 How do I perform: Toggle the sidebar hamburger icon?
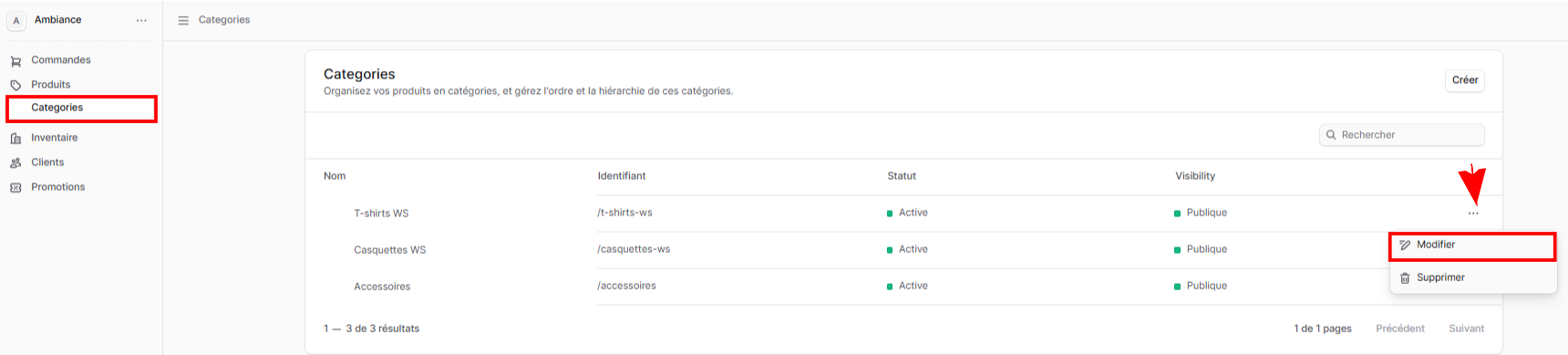click(183, 20)
